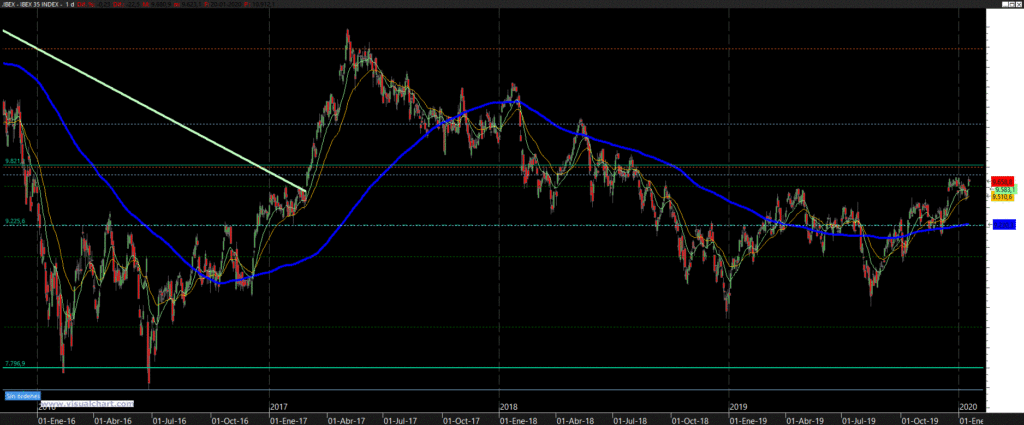Click the 7.796,9 support level label
This screenshot has width=1024, height=425.
(14, 363)
